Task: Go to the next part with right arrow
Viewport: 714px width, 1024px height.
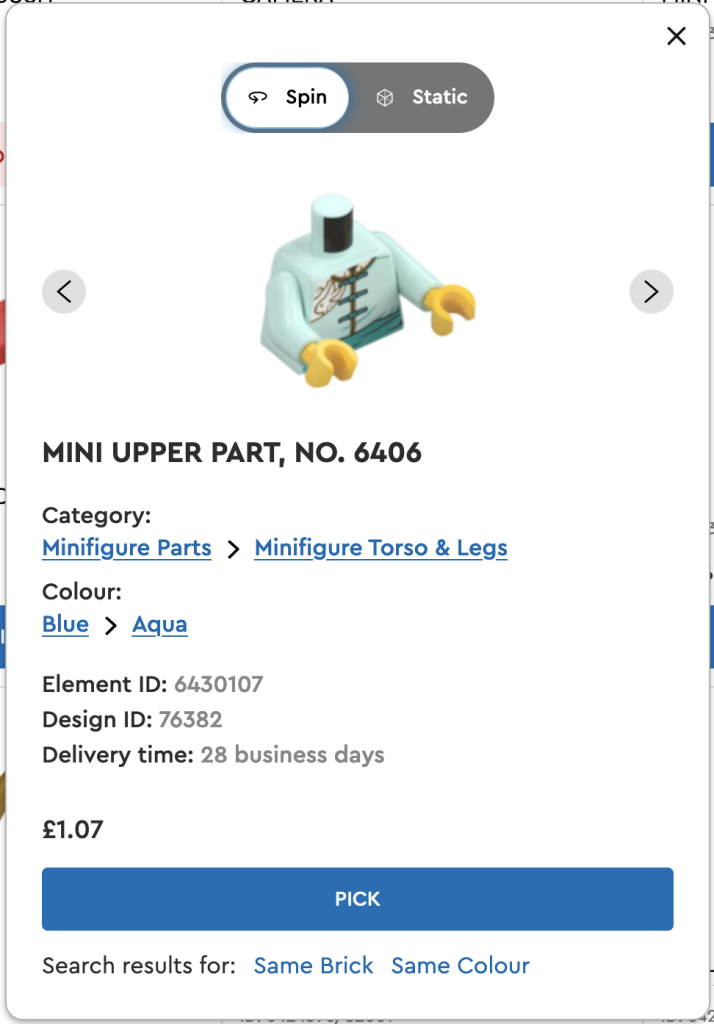Action: pyautogui.click(x=651, y=292)
